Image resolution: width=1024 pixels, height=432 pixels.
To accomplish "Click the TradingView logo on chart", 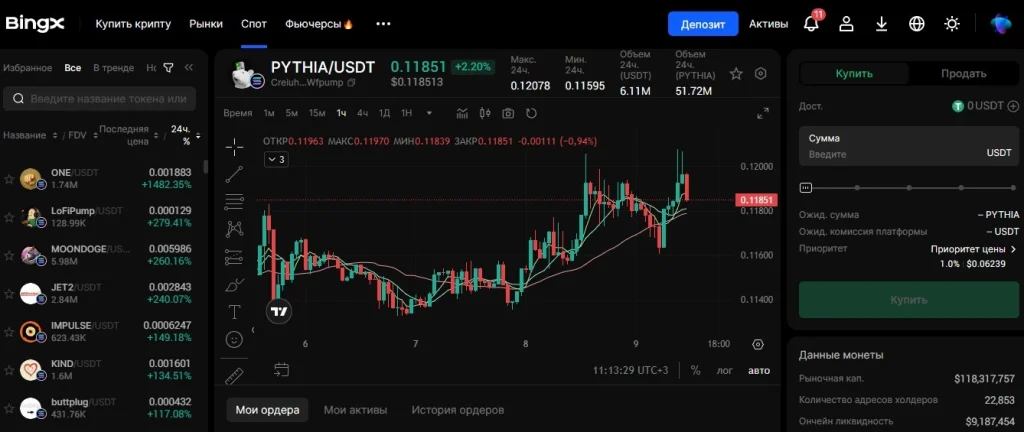I will (x=279, y=311).
